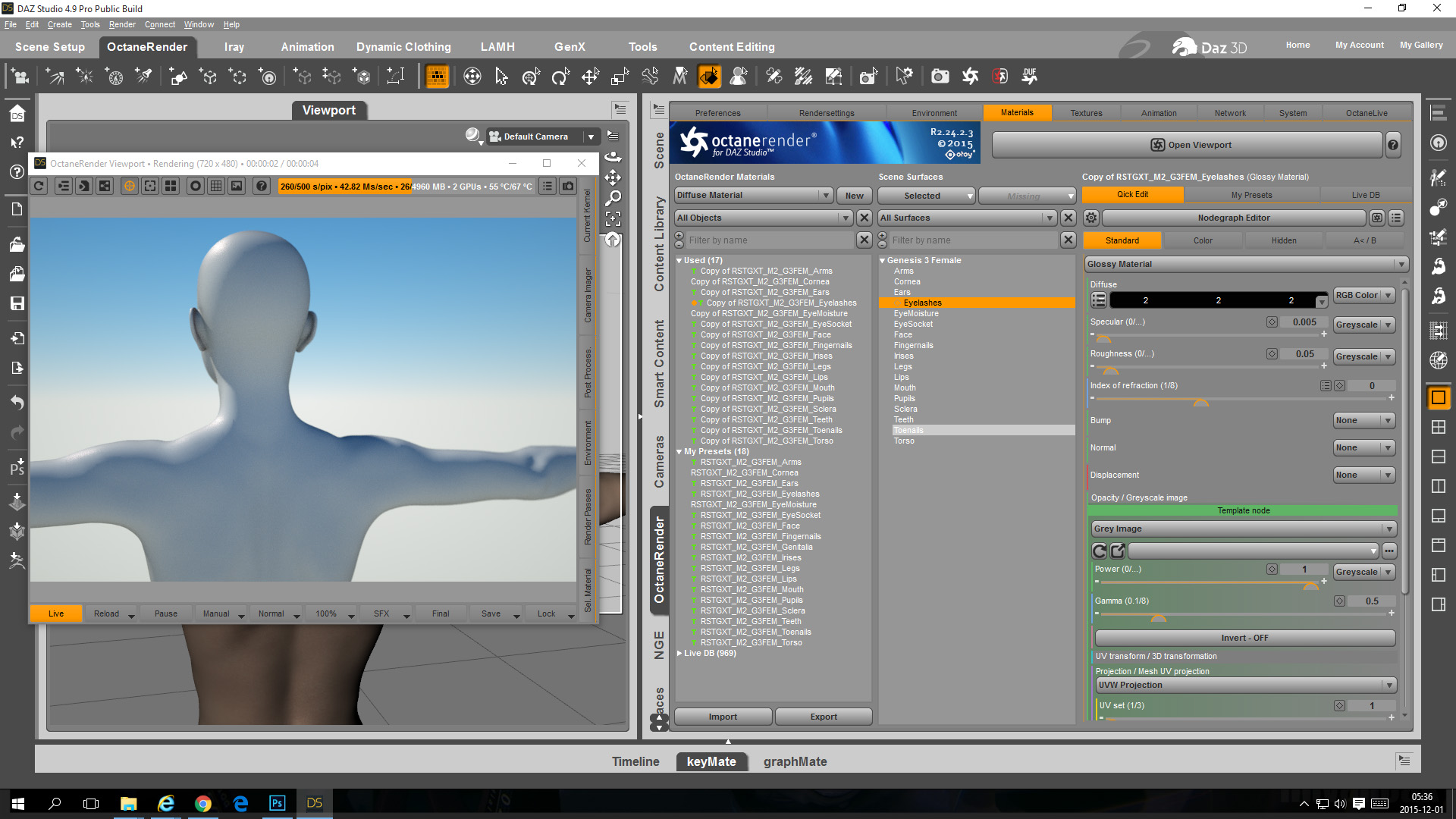This screenshot has height=819, width=1456.
Task: Click the Export button
Action: [824, 717]
